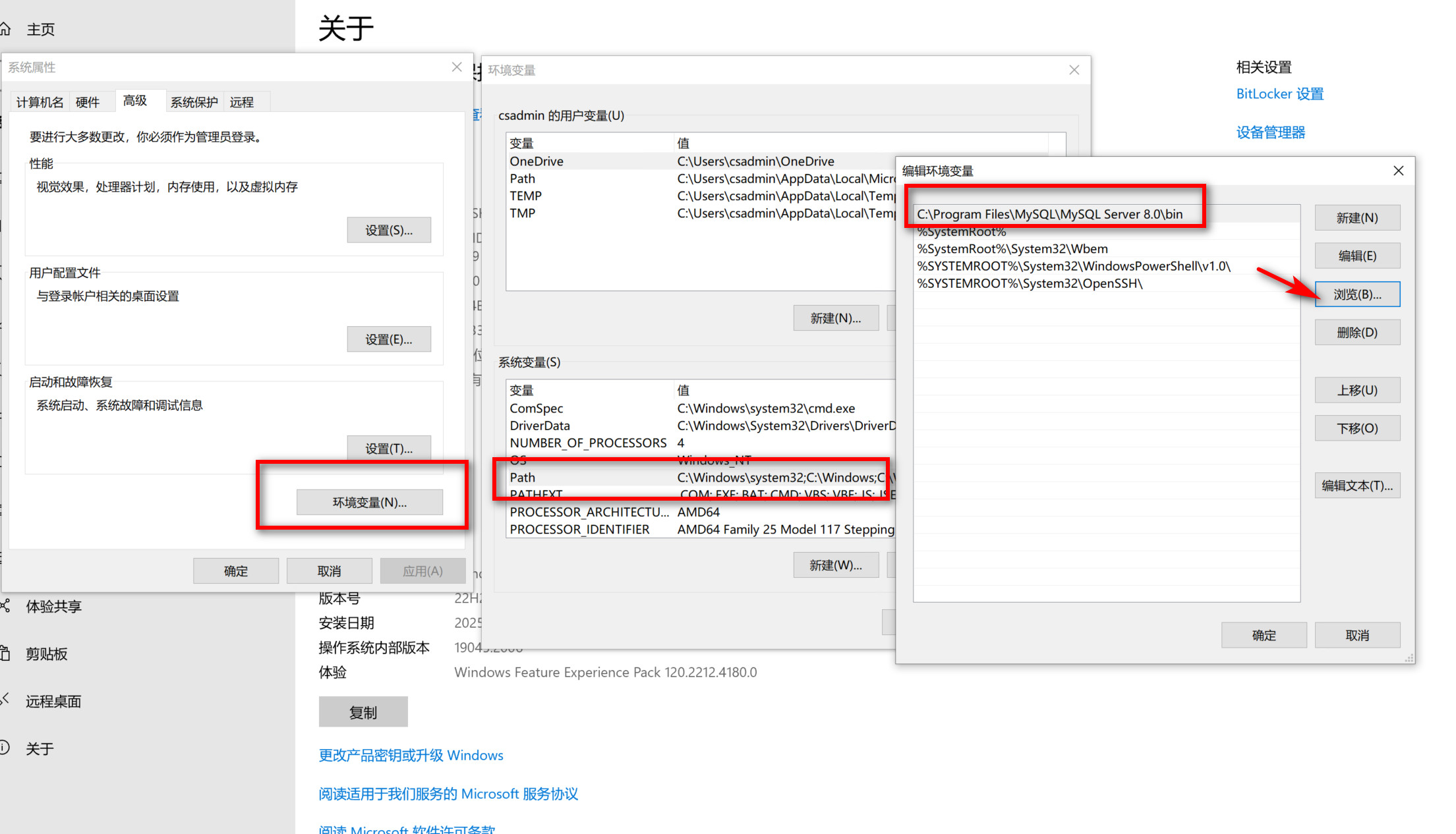Click the 删除(D) button
The width and height of the screenshot is (1456, 834).
(1357, 332)
